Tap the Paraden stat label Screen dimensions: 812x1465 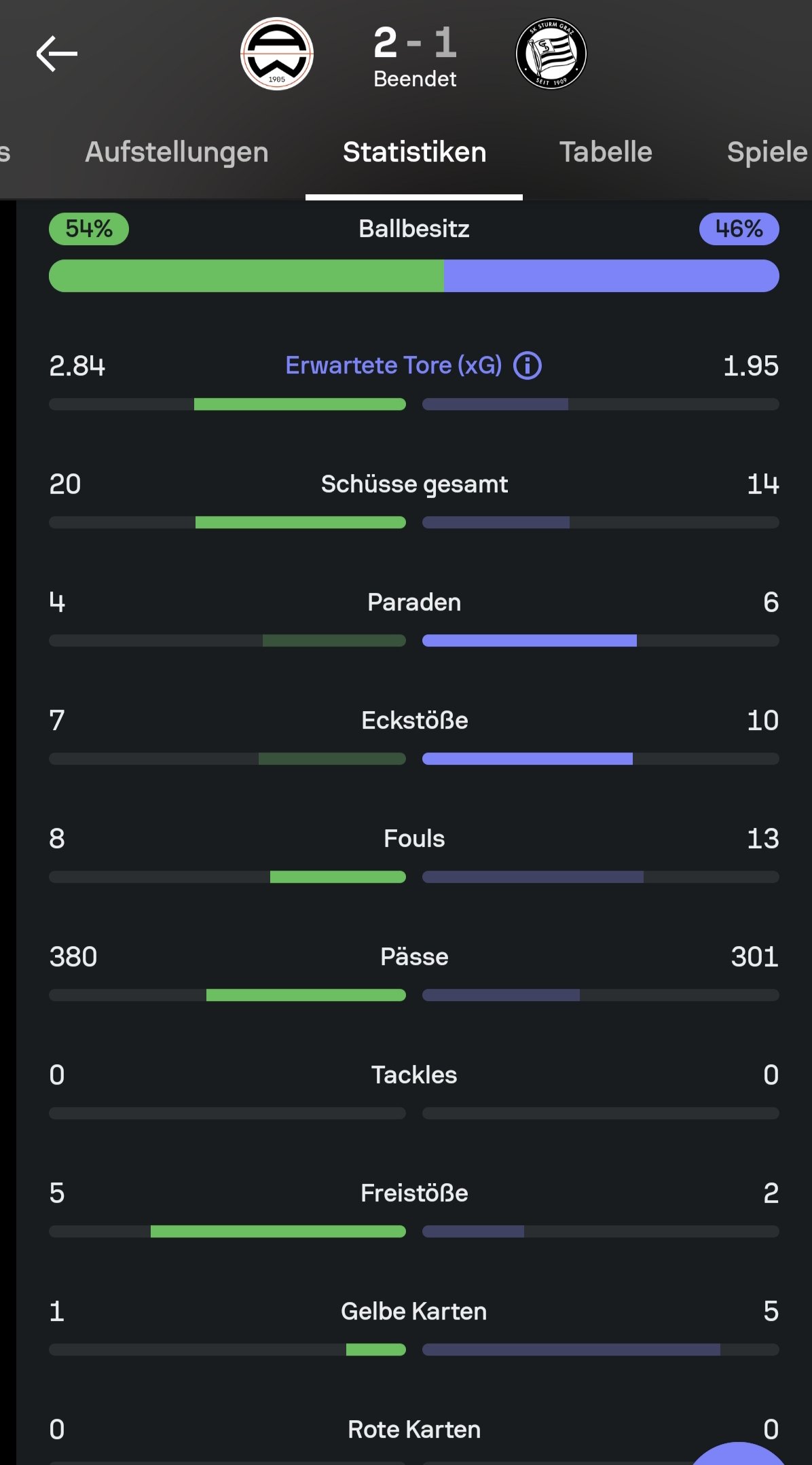click(414, 602)
